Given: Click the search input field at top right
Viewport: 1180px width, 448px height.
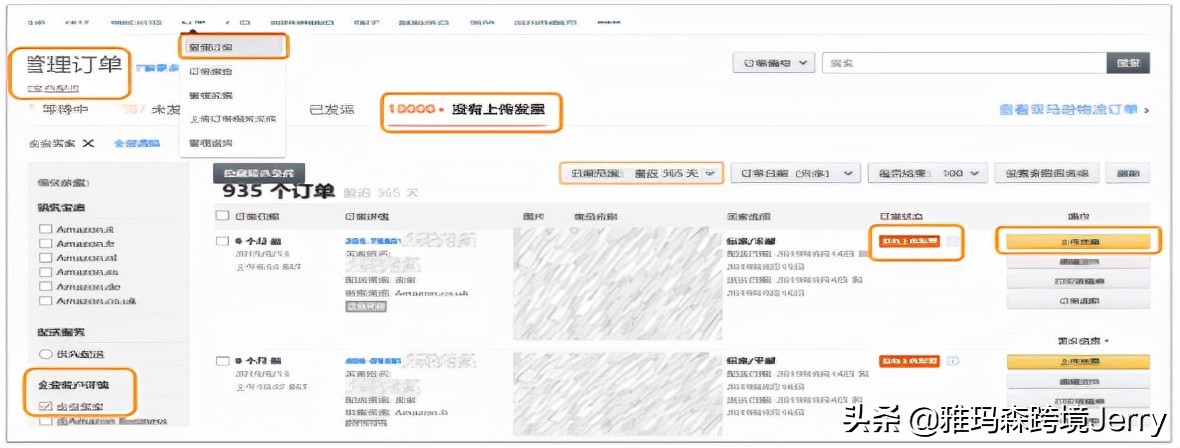Looking at the screenshot, I should (964, 63).
